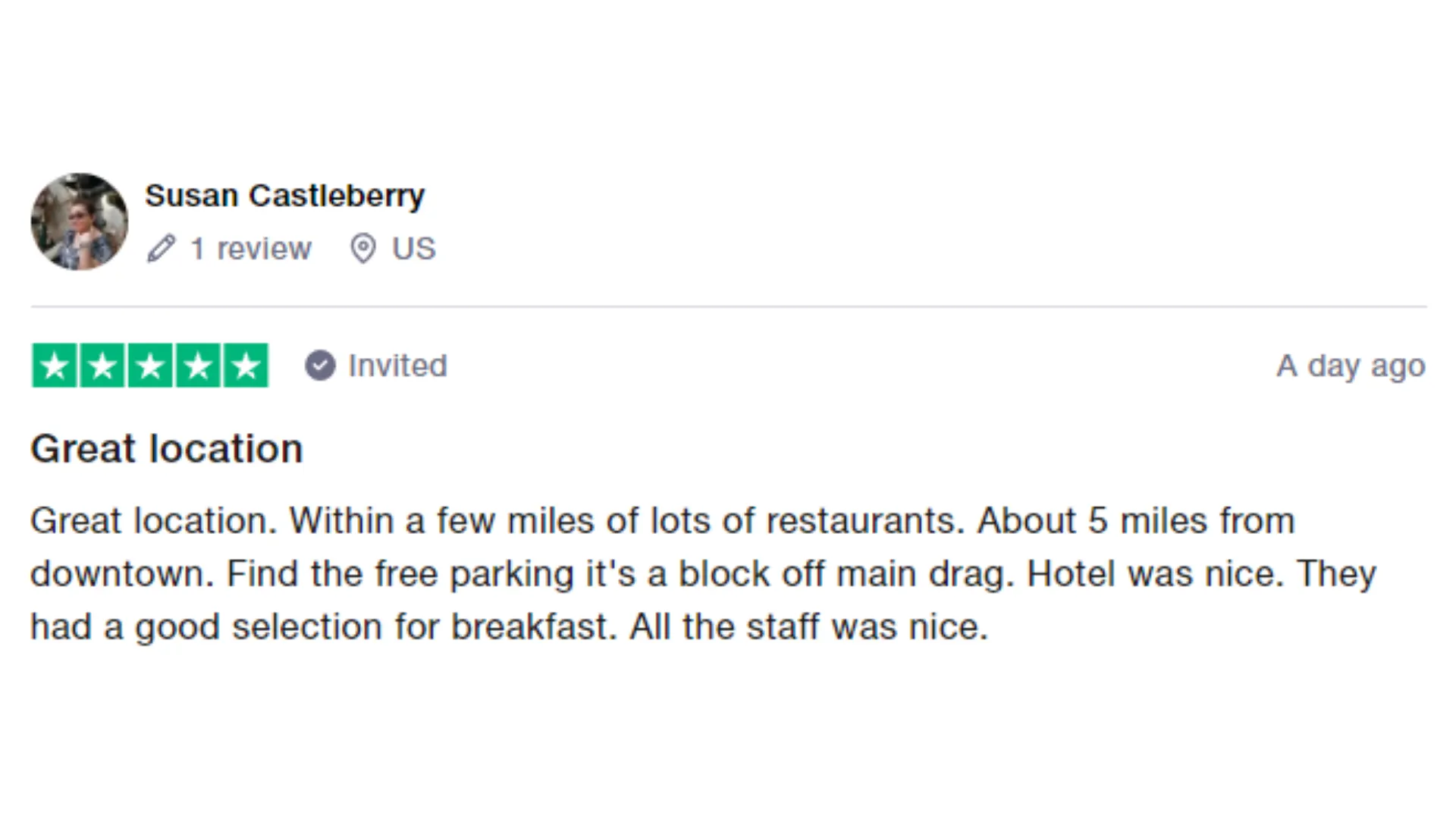Click the Invited verified checkmark icon
The image size is (1456, 819).
pyautogui.click(x=320, y=366)
